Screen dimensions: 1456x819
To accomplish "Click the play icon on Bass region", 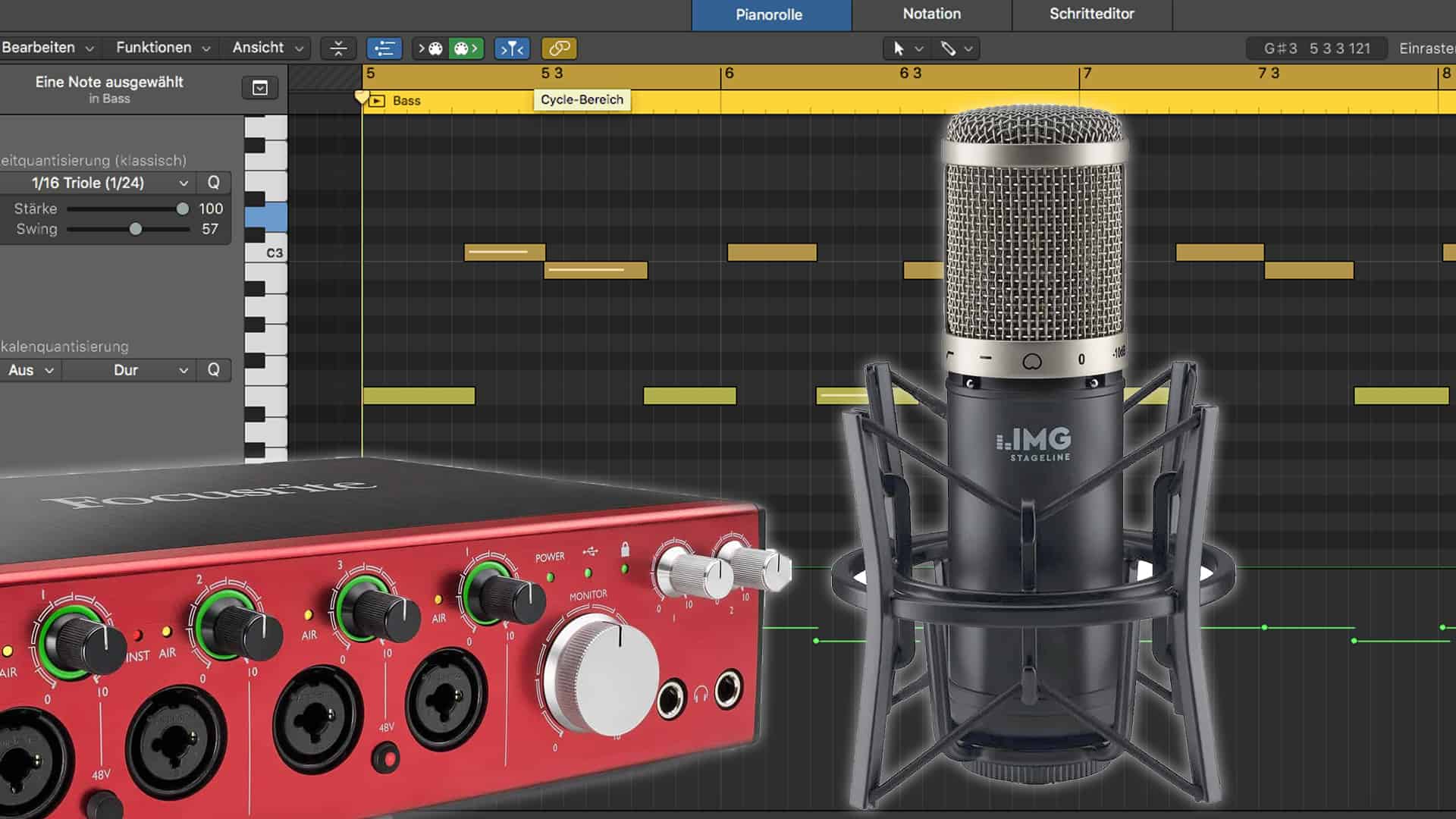I will pyautogui.click(x=377, y=100).
